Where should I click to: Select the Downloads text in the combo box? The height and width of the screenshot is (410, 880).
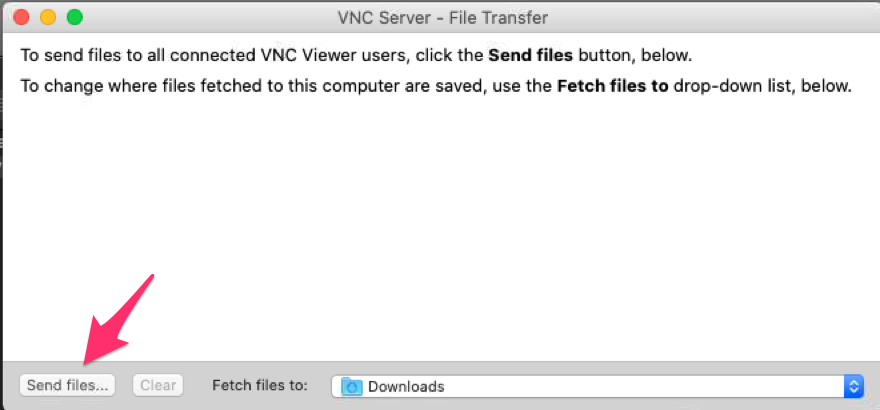pyautogui.click(x=406, y=387)
